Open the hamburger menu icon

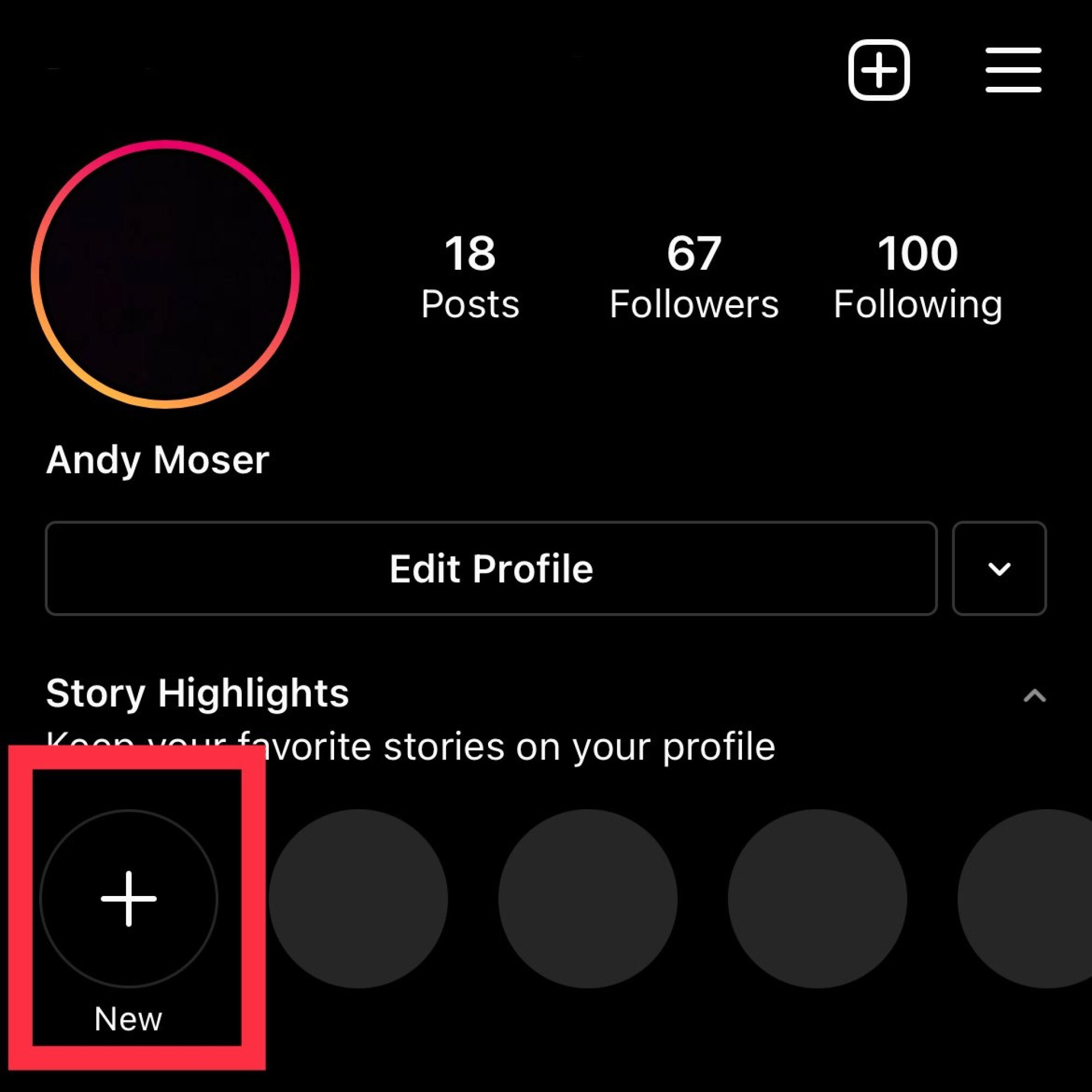click(1013, 70)
